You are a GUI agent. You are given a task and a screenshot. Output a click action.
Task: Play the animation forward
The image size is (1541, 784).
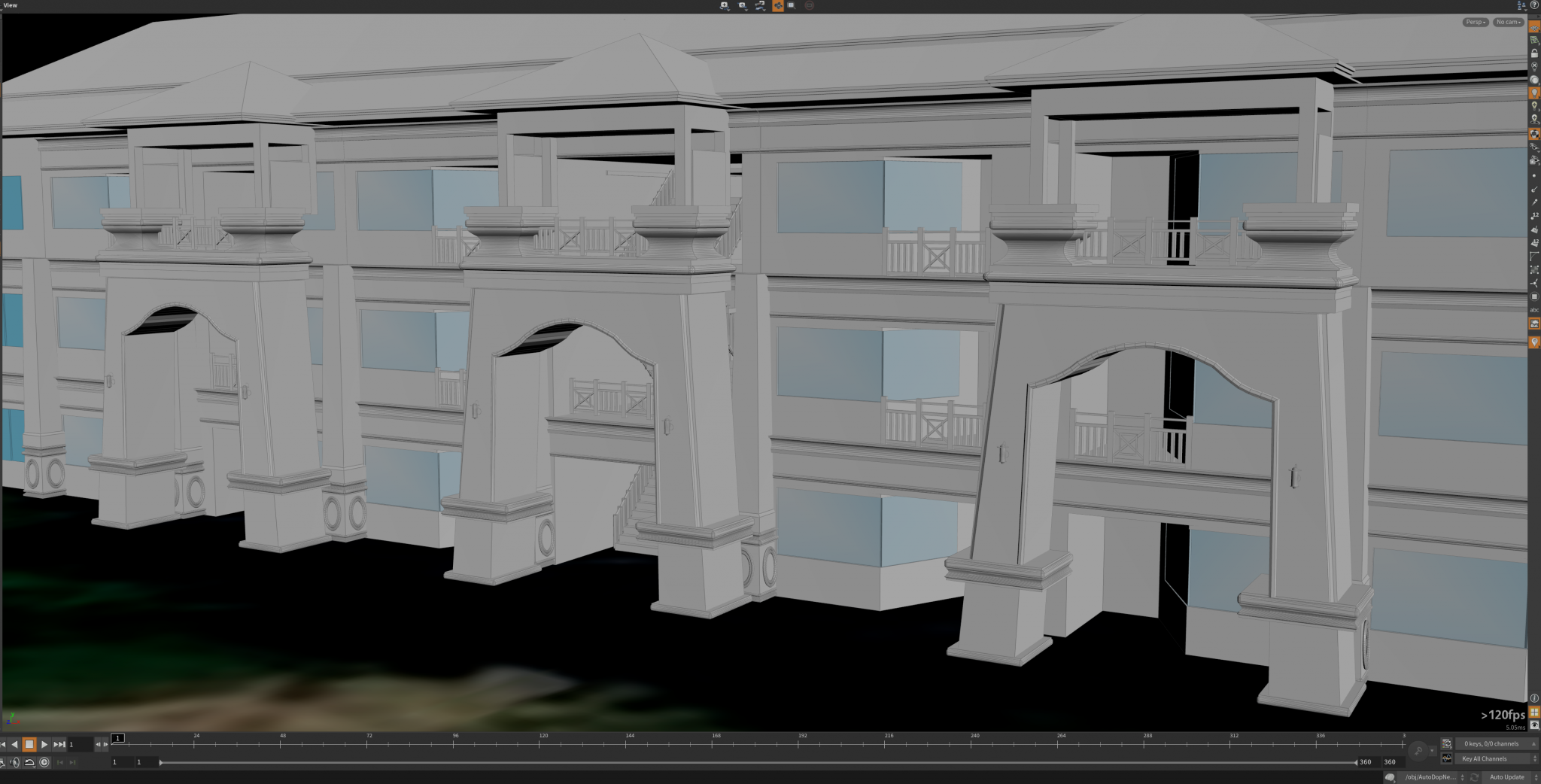(44, 744)
